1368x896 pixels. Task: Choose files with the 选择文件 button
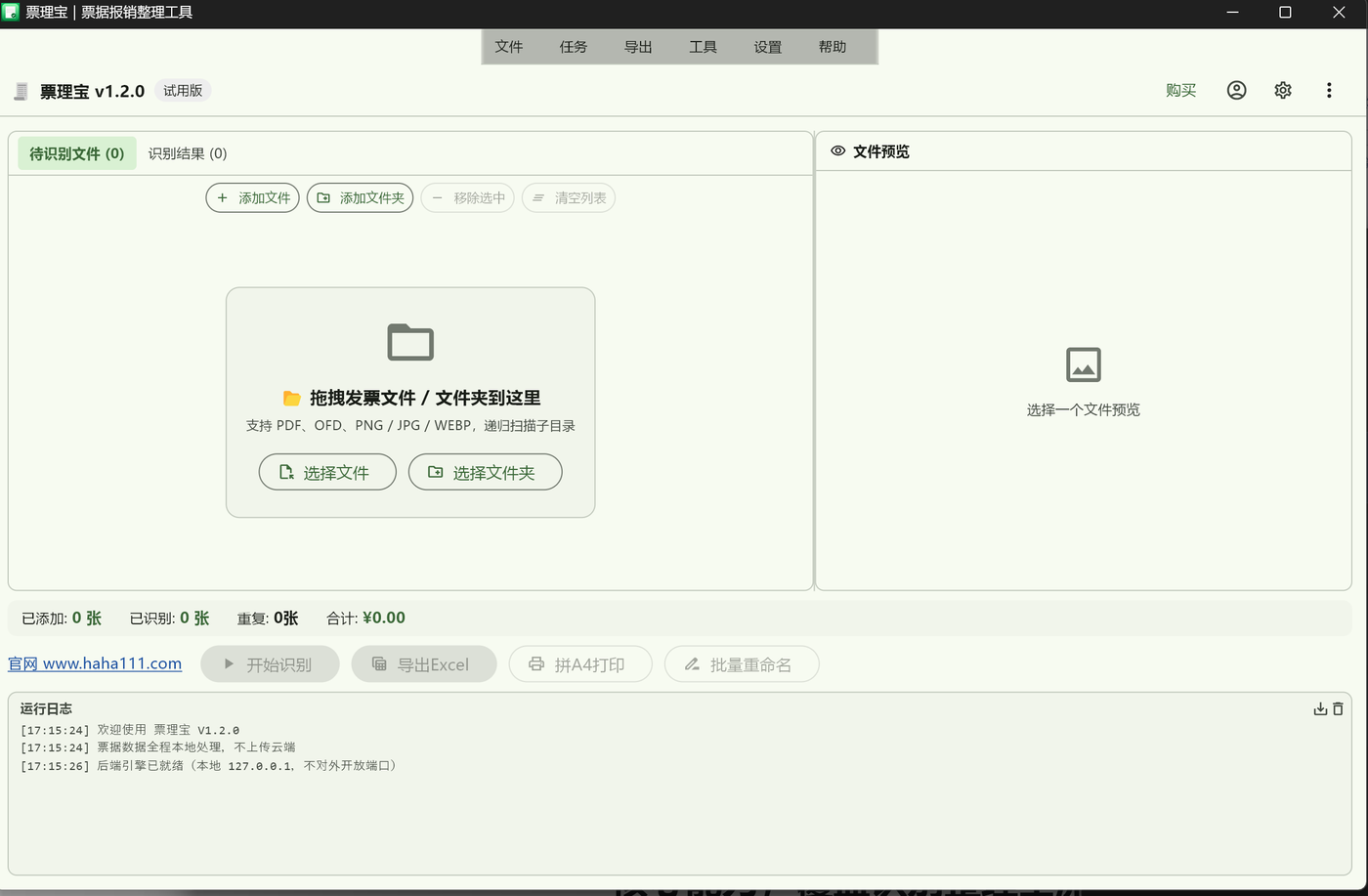point(327,472)
